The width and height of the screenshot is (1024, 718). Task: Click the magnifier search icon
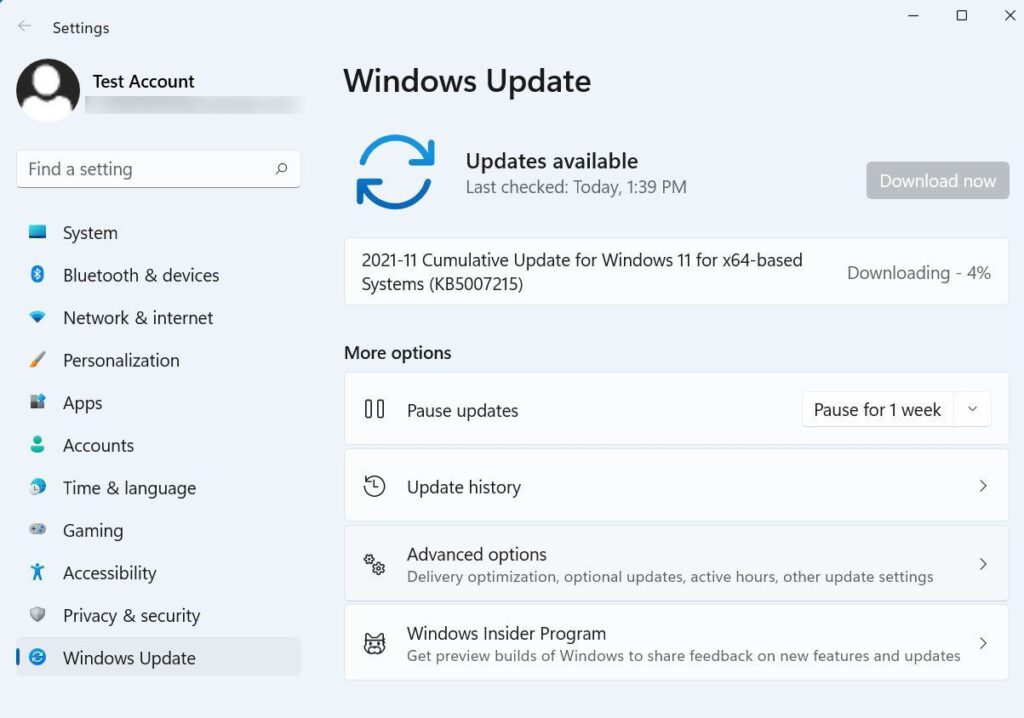point(281,169)
